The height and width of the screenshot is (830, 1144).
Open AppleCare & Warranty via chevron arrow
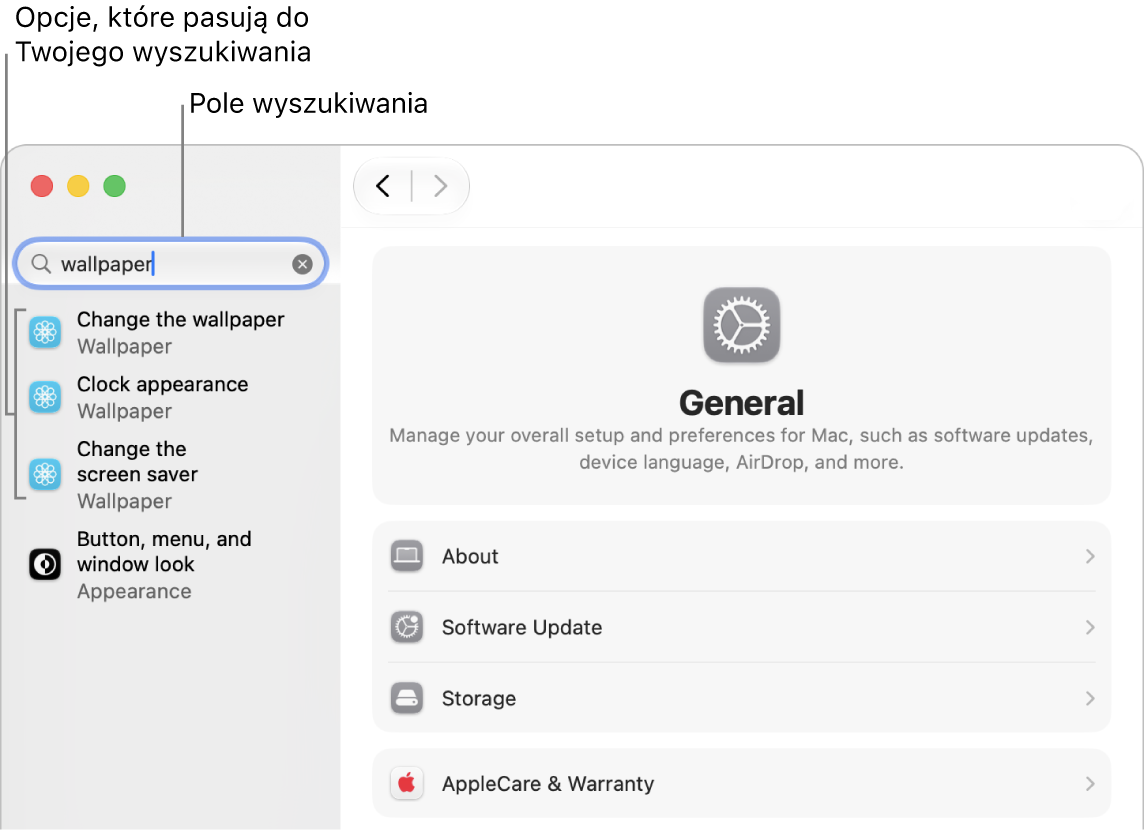pos(1089,783)
